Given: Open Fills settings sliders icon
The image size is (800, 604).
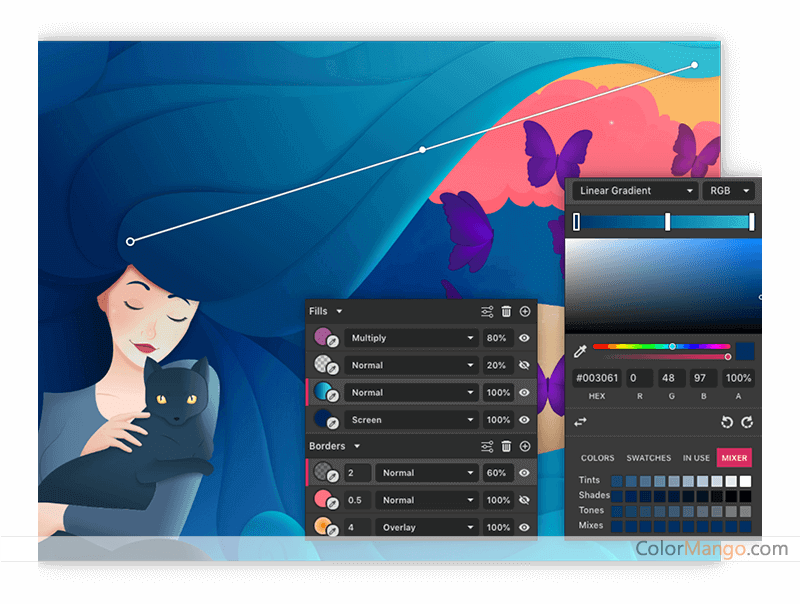Looking at the screenshot, I should (487, 312).
